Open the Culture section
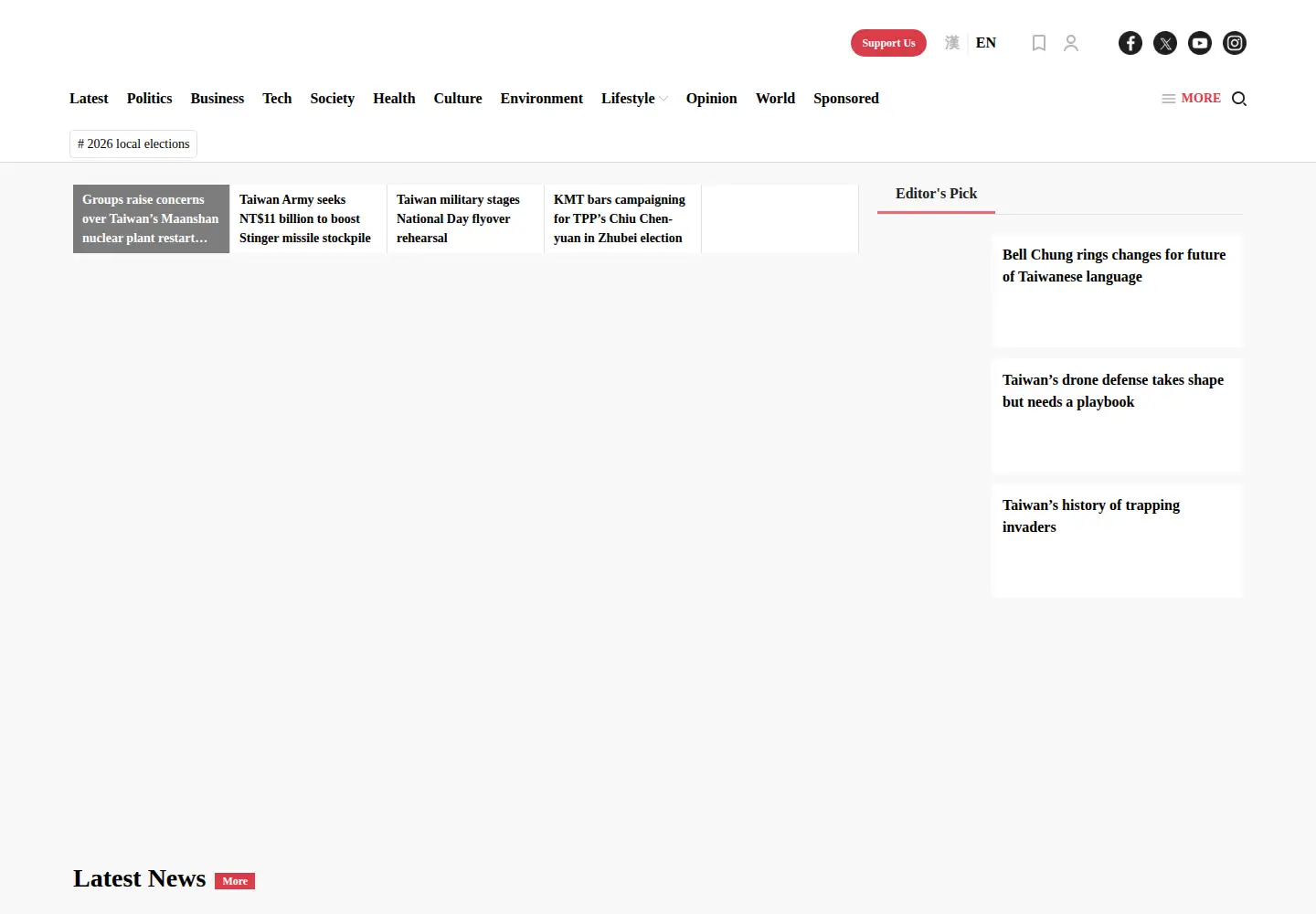This screenshot has height=914, width=1316. (458, 99)
